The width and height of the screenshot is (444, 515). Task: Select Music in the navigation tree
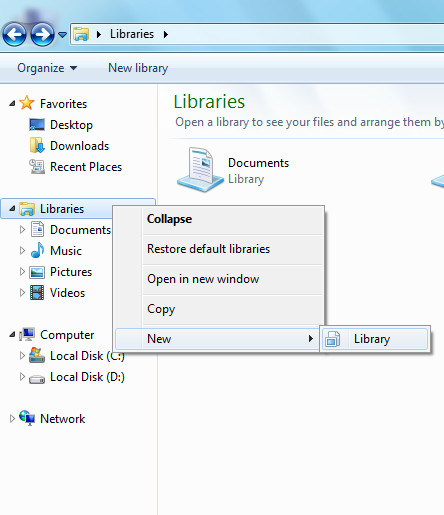[x=66, y=251]
